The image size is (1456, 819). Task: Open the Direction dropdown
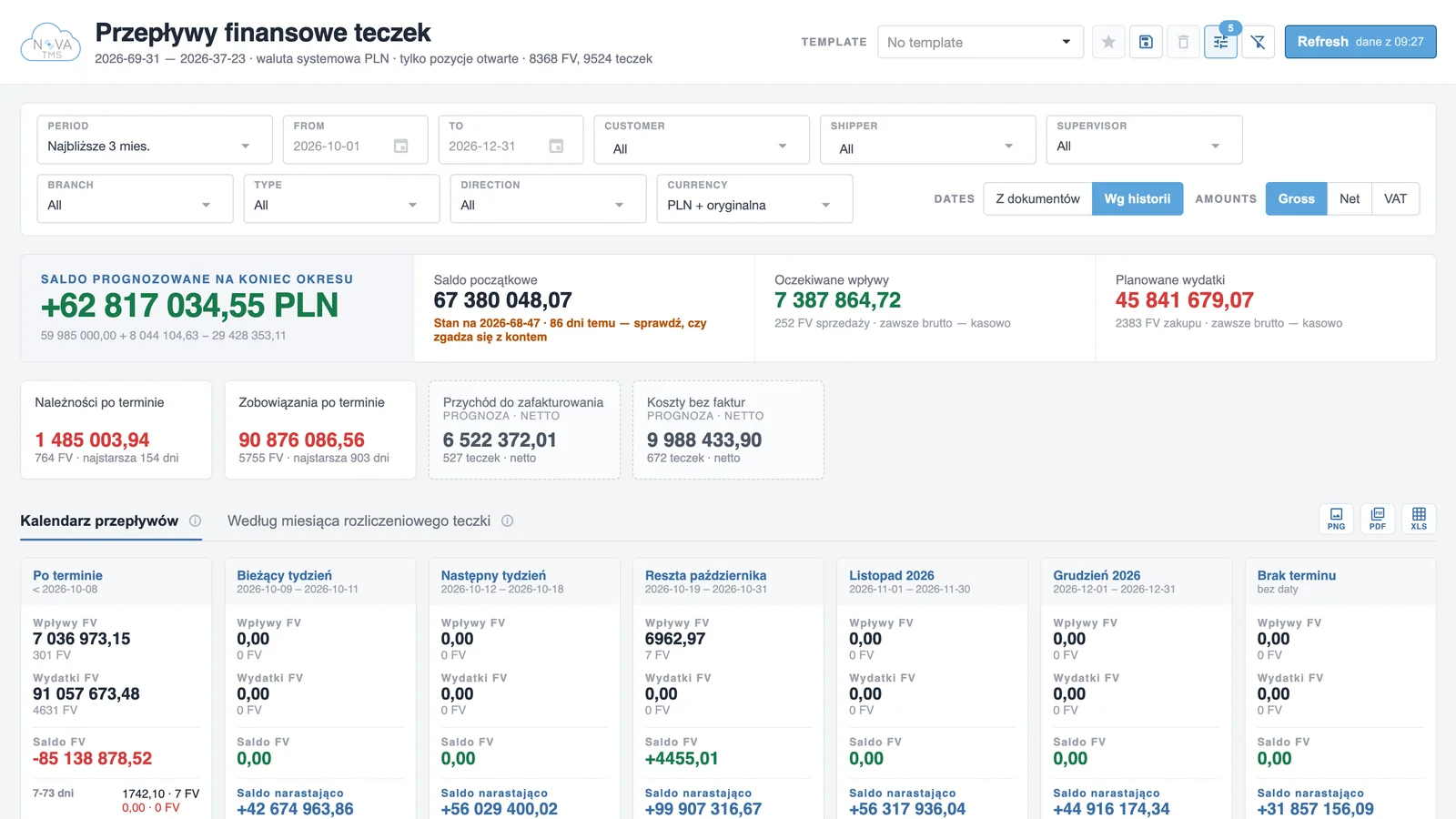click(x=548, y=198)
